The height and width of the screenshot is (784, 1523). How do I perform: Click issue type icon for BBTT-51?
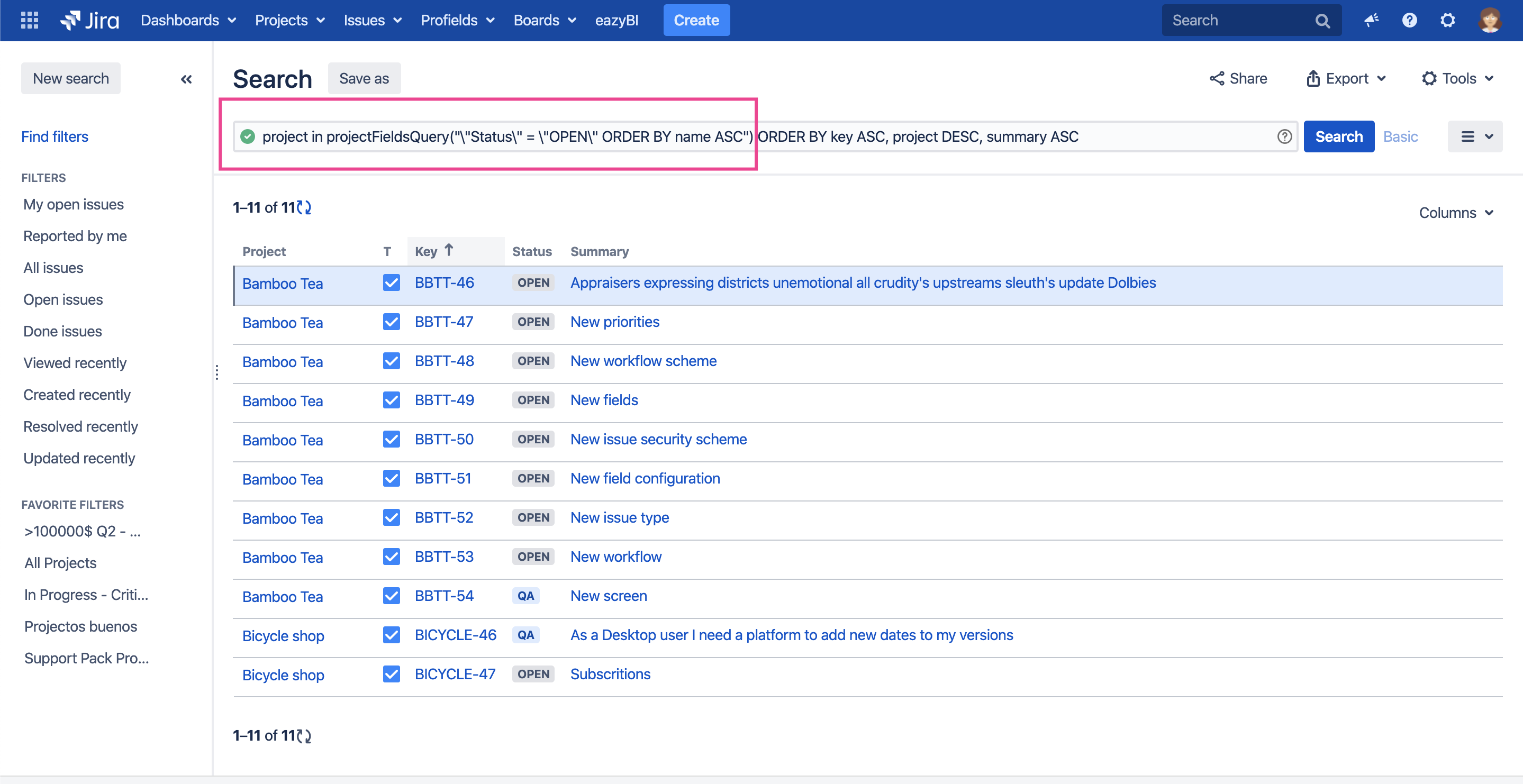(391, 478)
